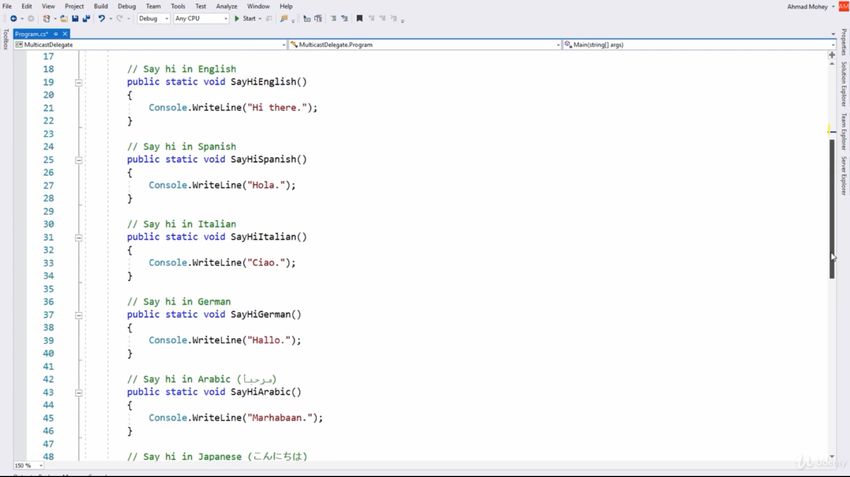Open the Test menu
Image resolution: width=850 pixels, height=477 pixels.
coord(201,6)
